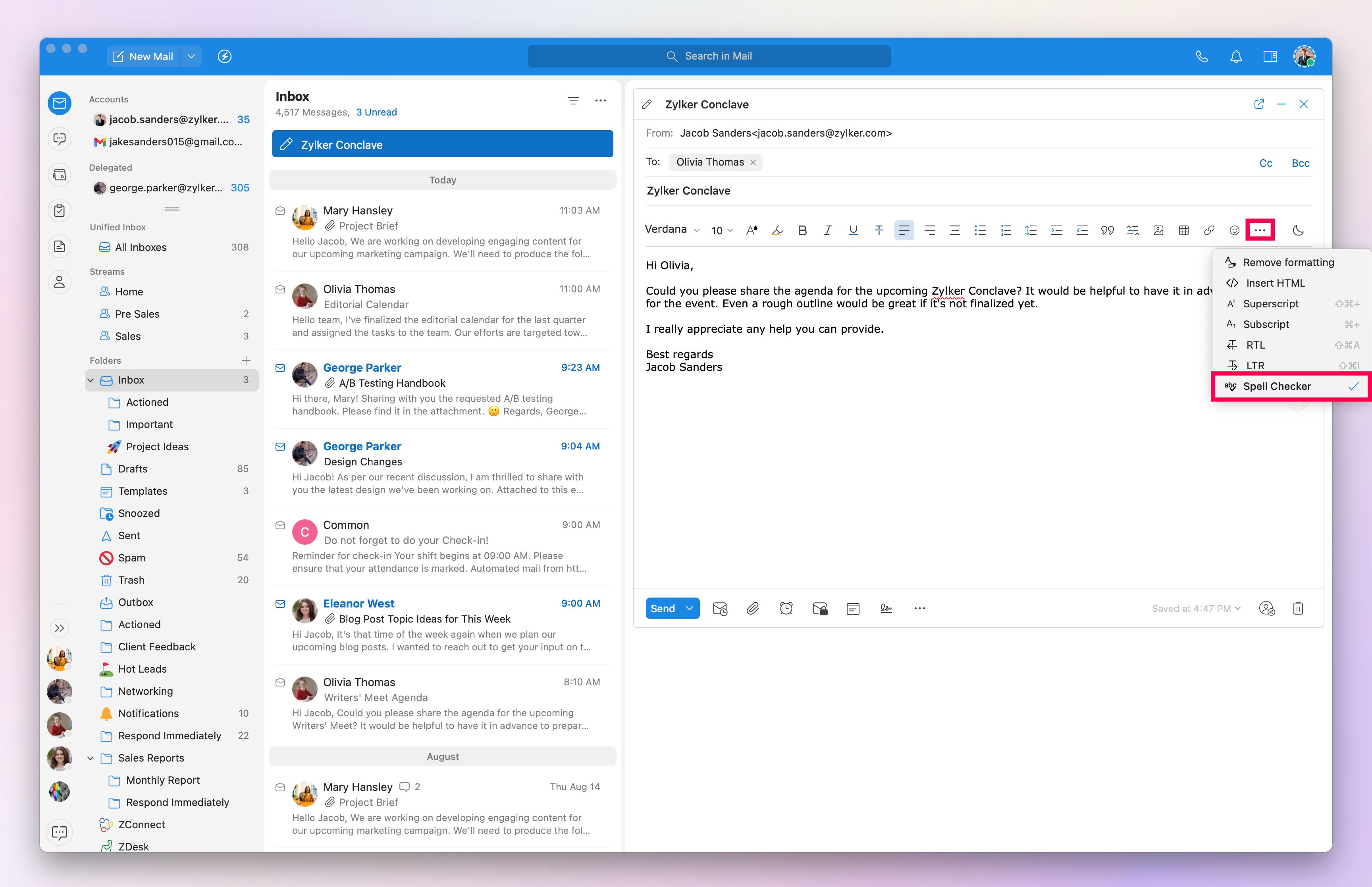Click the insert link icon
The image size is (1372, 887).
1209,230
